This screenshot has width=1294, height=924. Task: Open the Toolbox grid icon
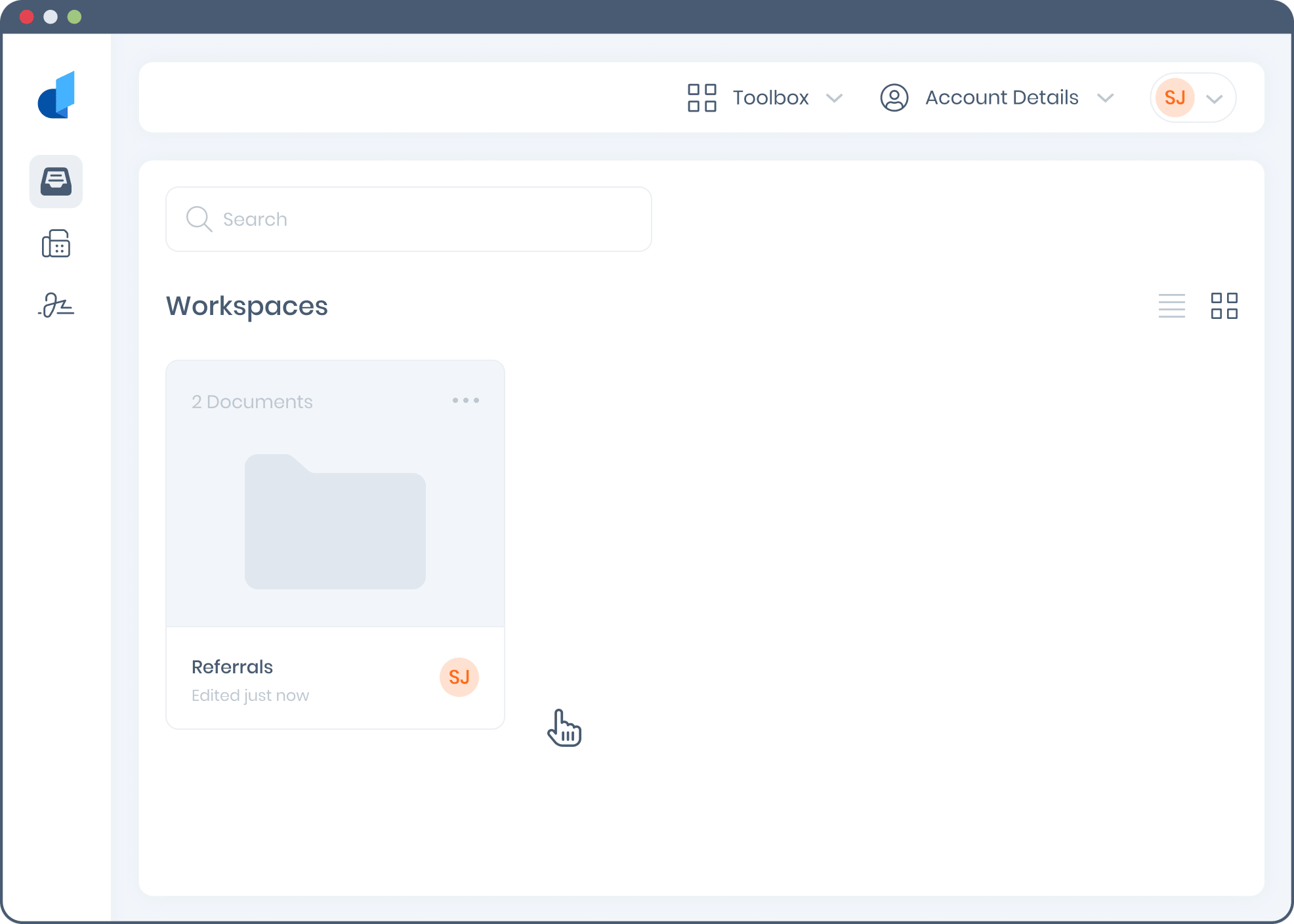[701, 97]
